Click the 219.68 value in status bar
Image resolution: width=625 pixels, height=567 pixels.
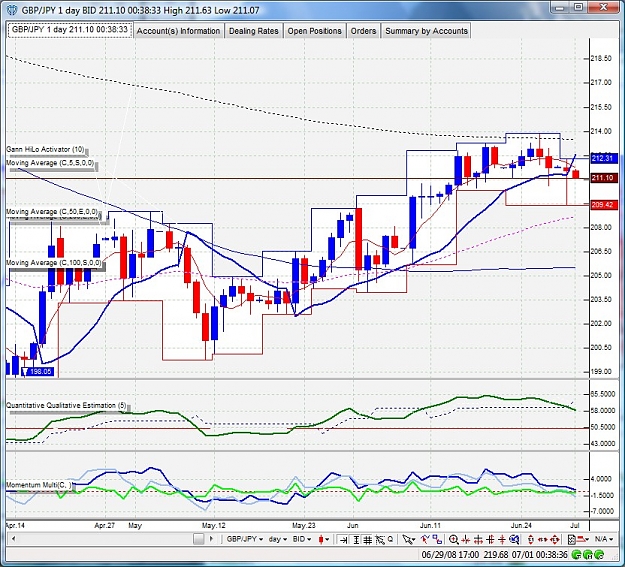point(495,554)
